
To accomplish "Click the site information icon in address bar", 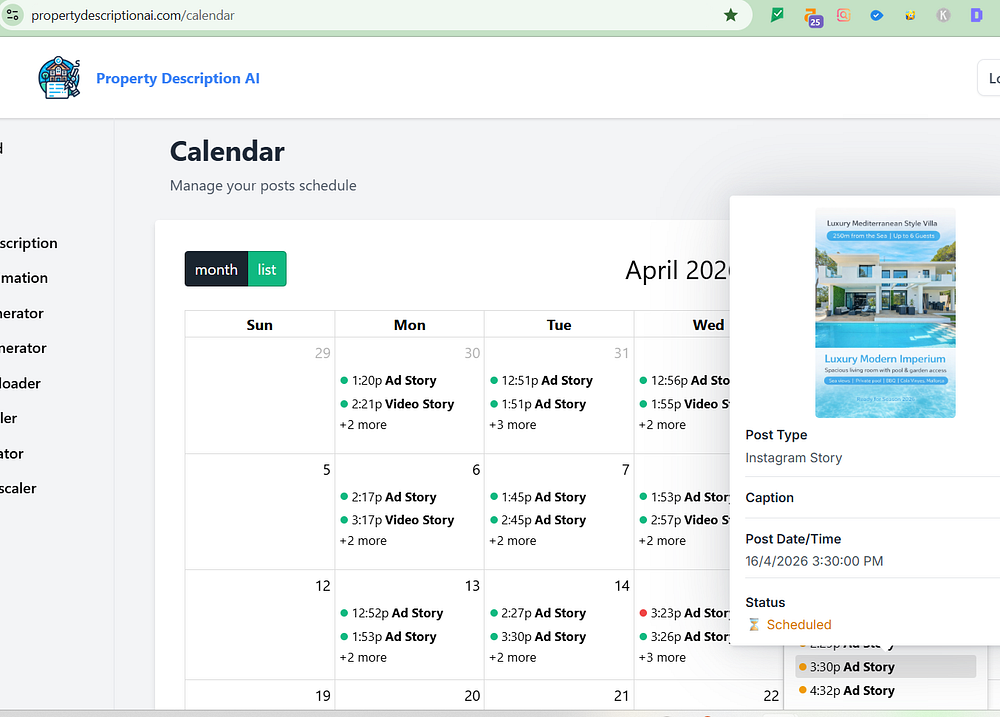I will click(12, 15).
